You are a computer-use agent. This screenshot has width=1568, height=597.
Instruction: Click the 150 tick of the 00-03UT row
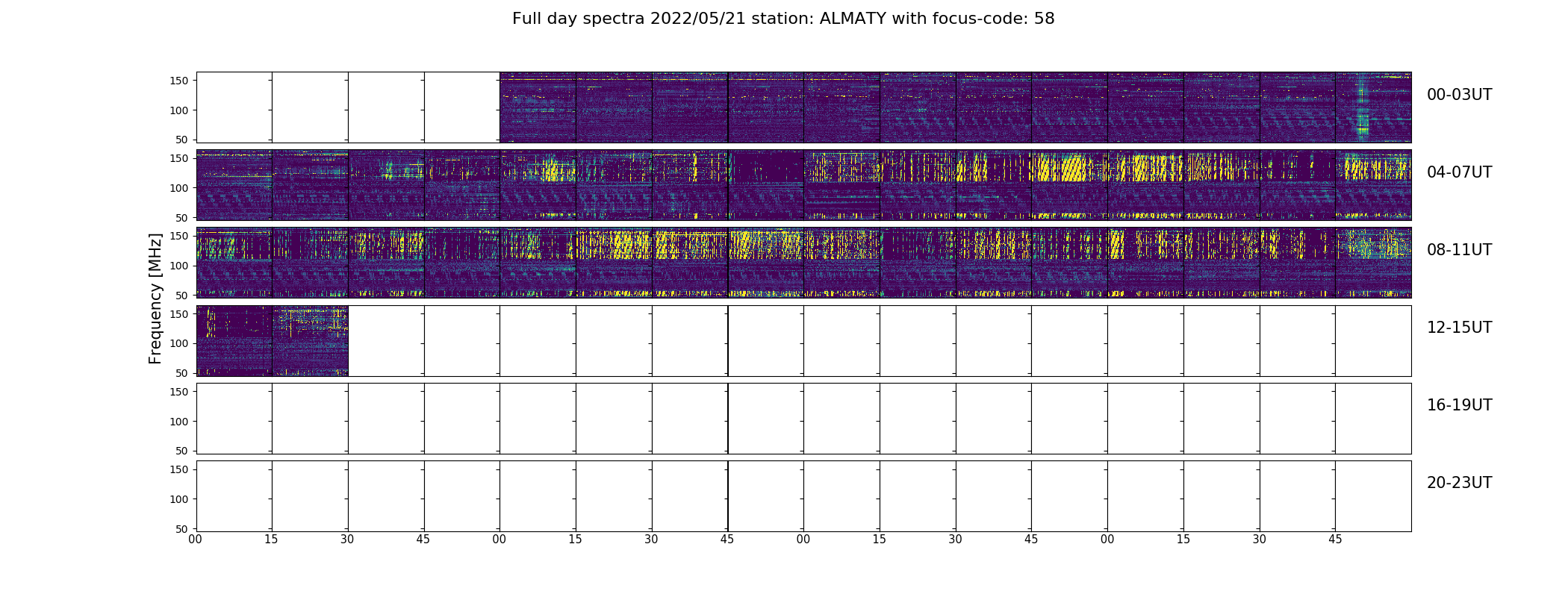(x=180, y=81)
